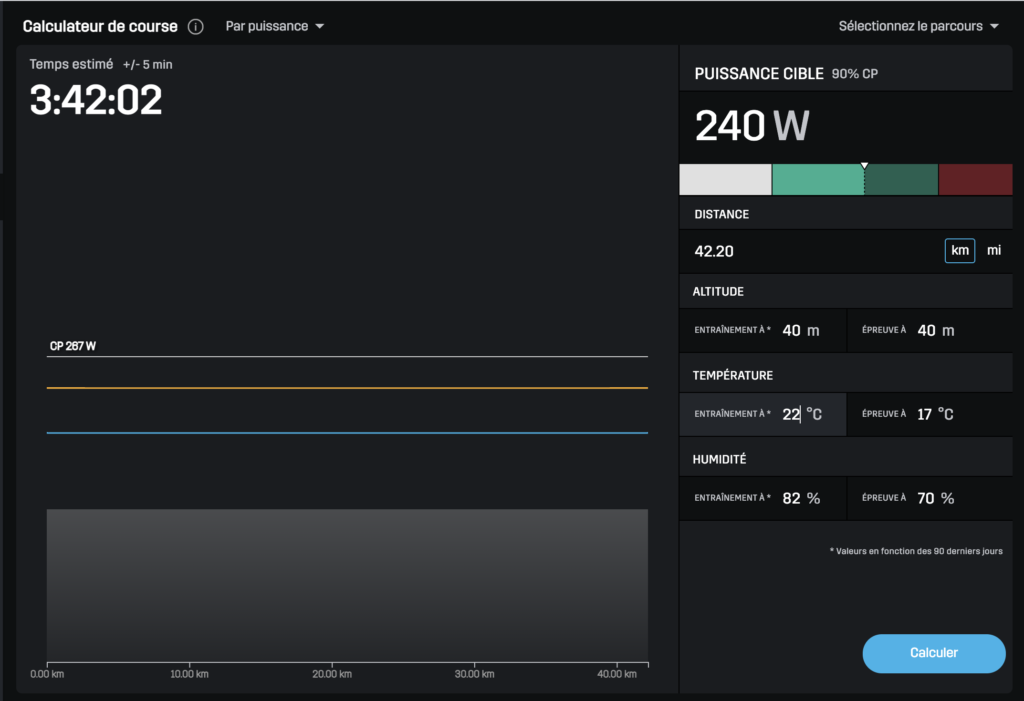Click the '90% CP' label
1024x701 pixels.
854,74
